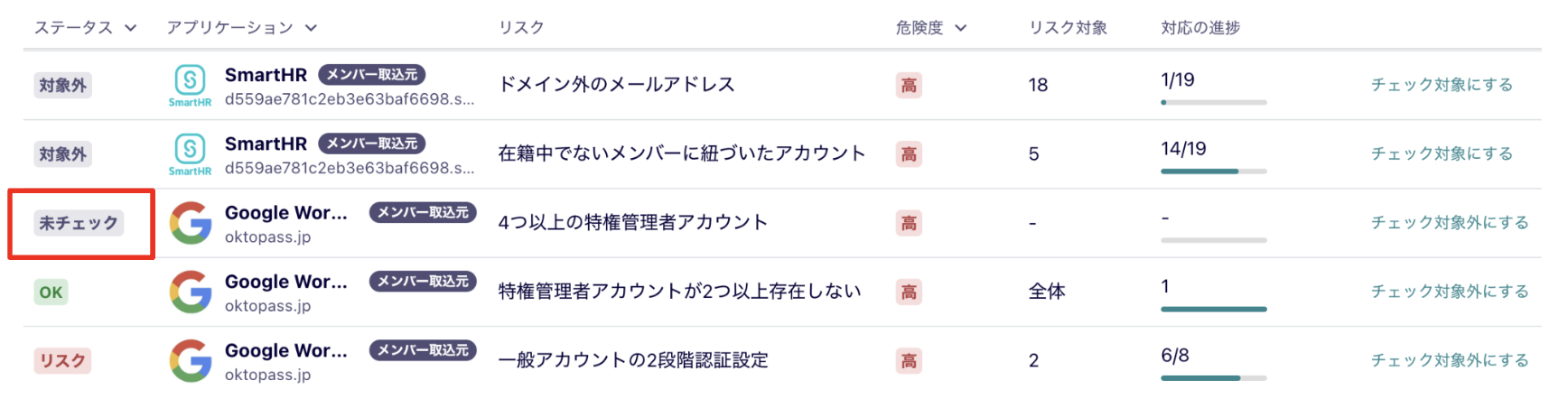Click Google icon in the リスク row

191,360
